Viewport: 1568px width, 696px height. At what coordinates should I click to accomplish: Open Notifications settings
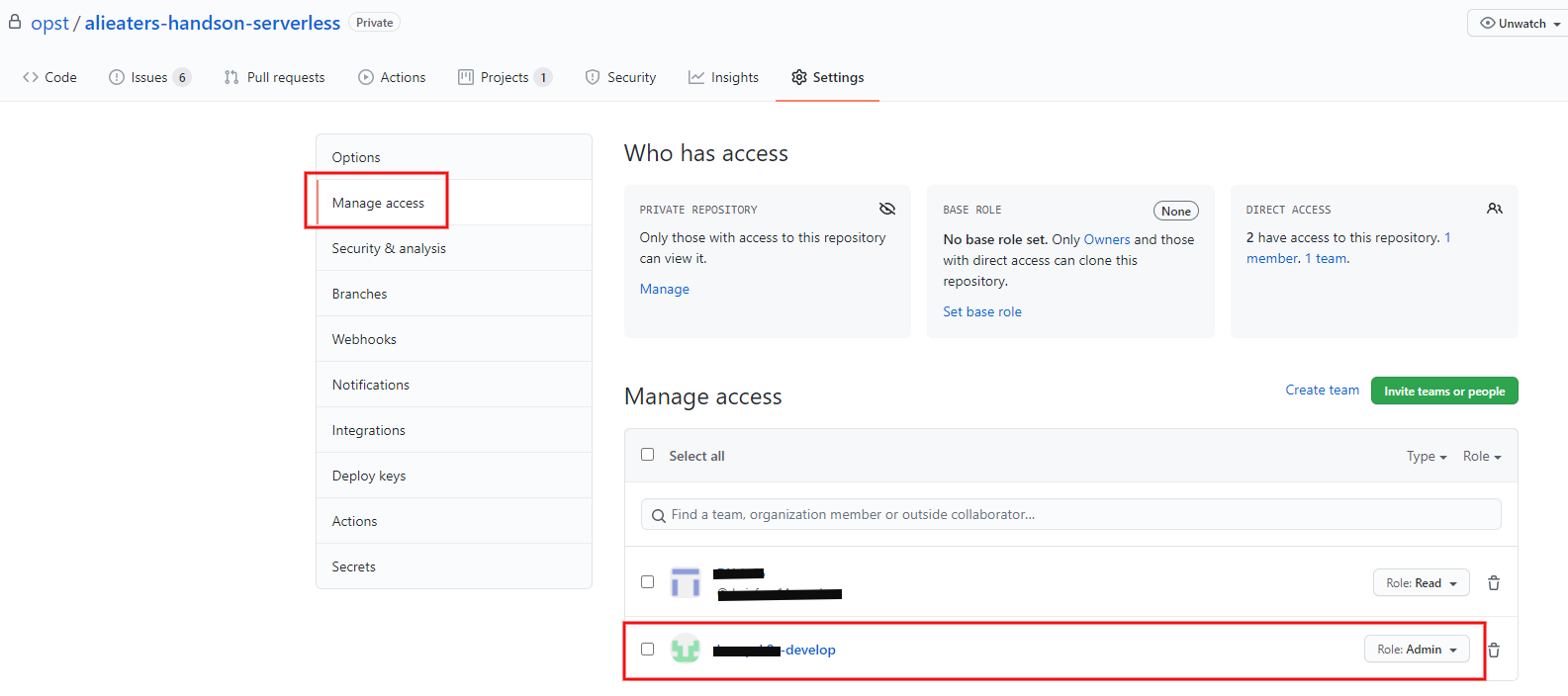coord(454,385)
